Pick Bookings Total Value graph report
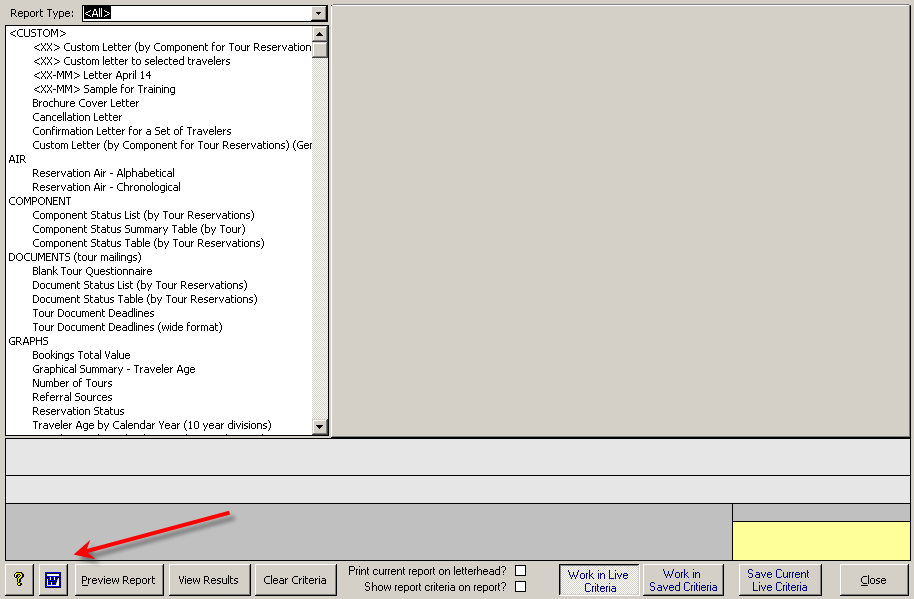 81,355
